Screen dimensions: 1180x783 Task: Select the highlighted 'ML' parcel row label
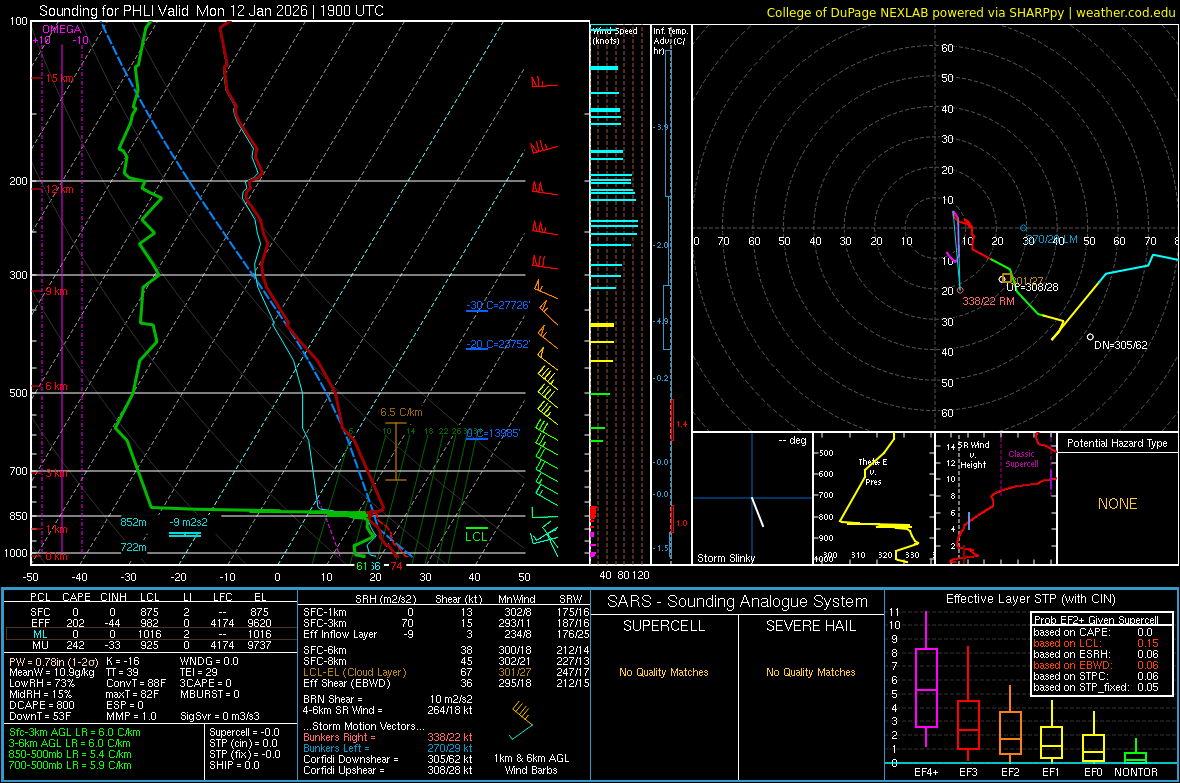pyautogui.click(x=41, y=634)
